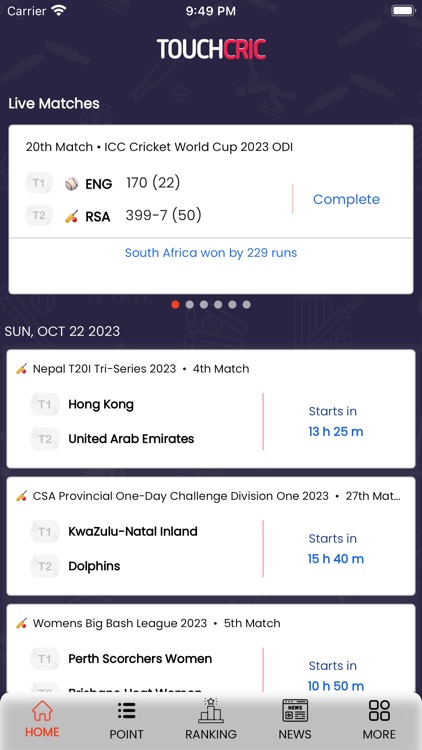Open South Africa won by 229 runs result
The width and height of the screenshot is (422, 750).
tap(211, 253)
